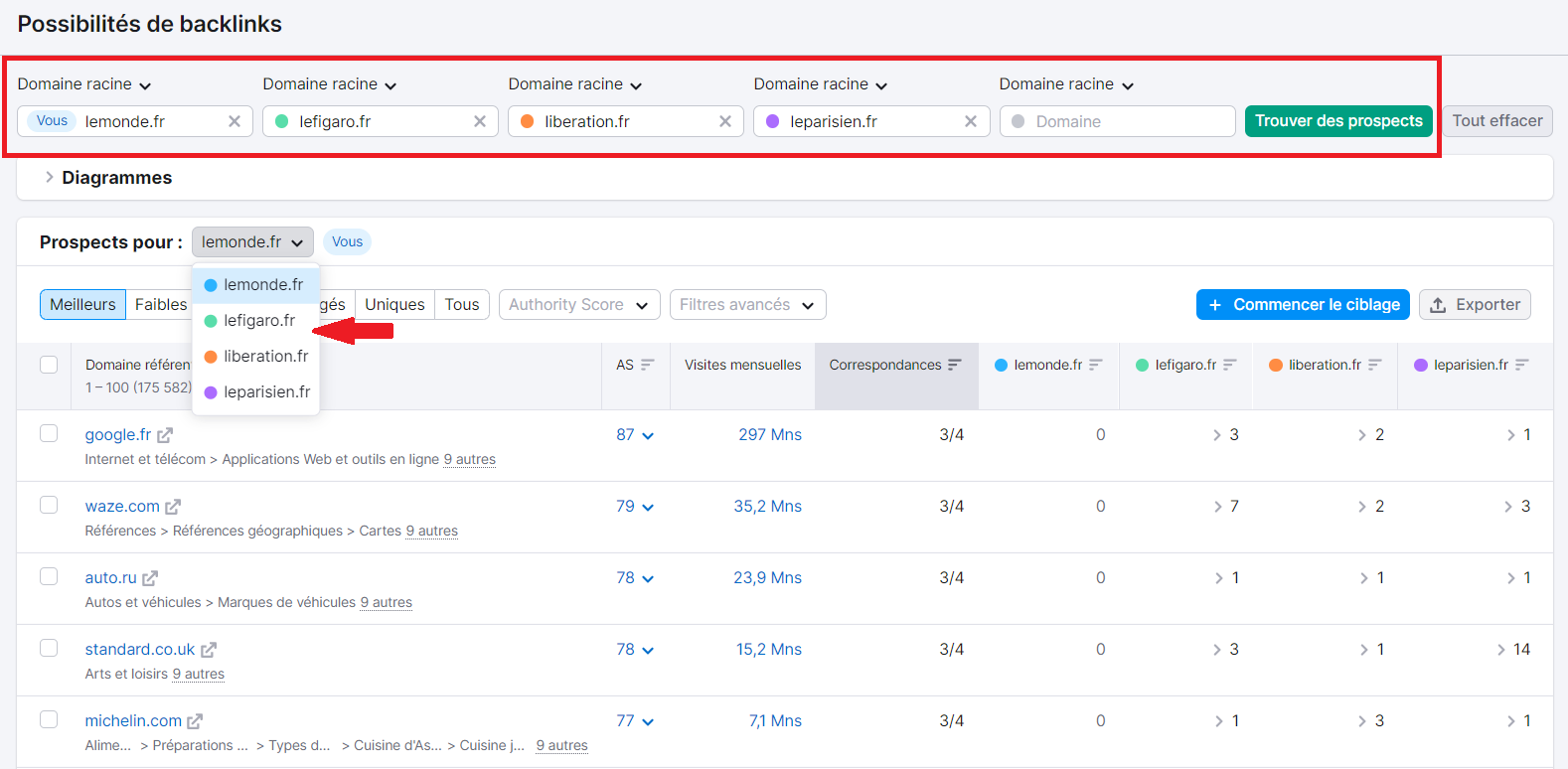
Task: Open google.fr external link icon
Action: [x=165, y=435]
